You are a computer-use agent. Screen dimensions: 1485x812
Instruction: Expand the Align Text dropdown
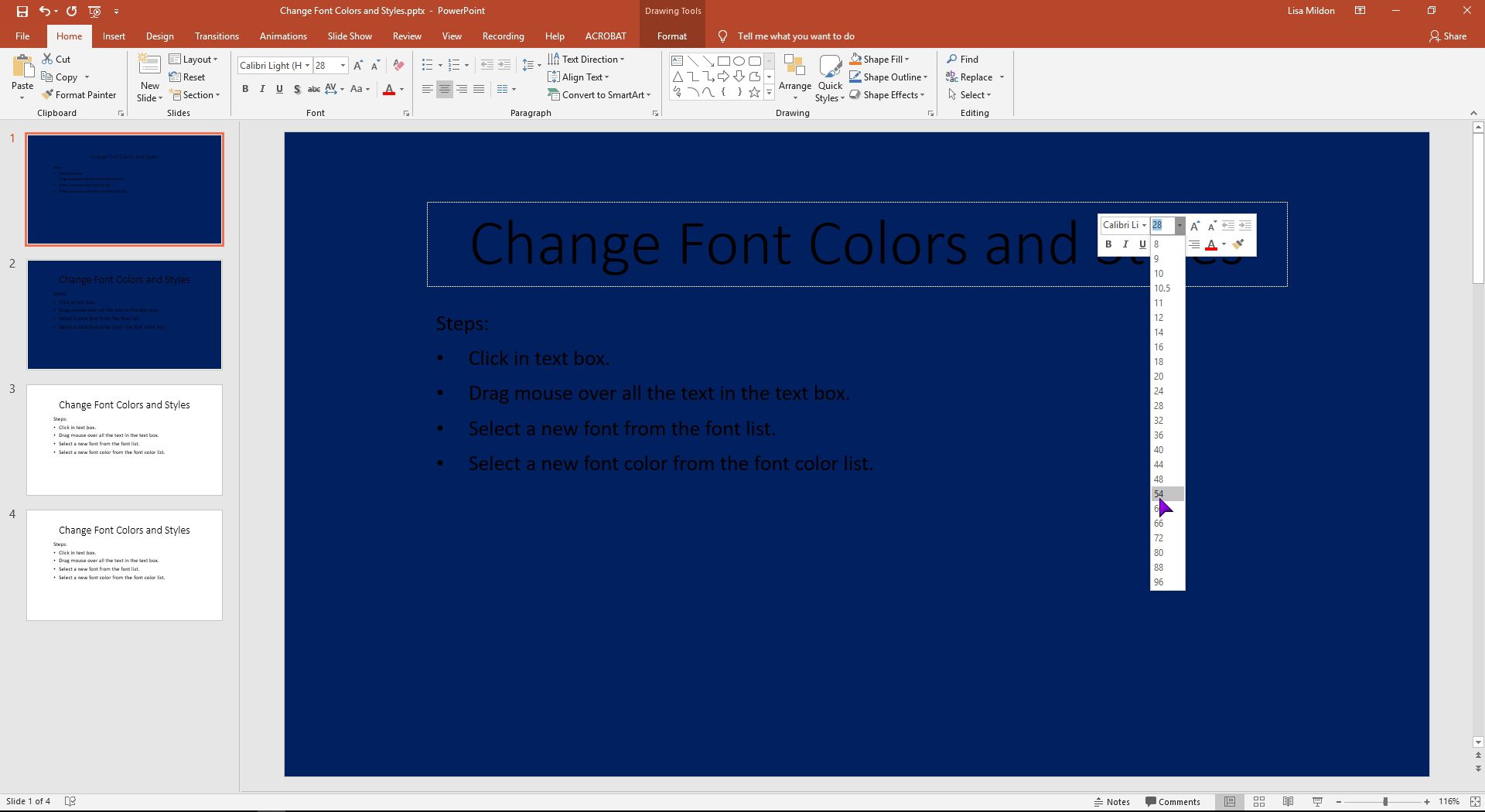click(578, 77)
